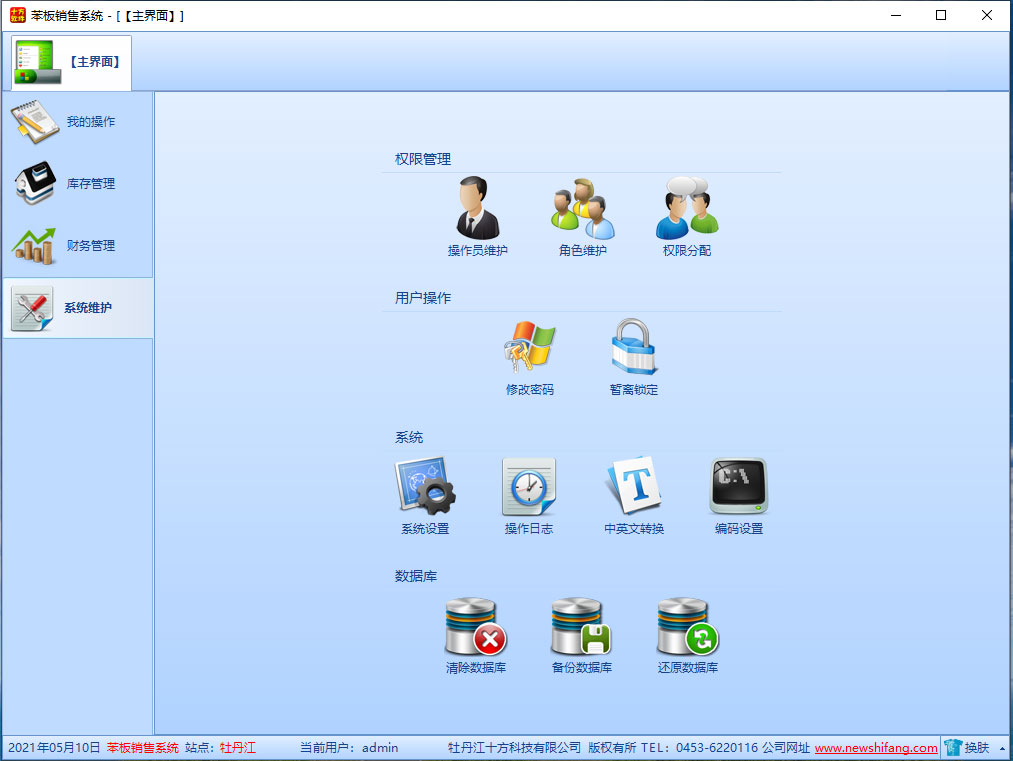
Task: Select 财务管理 in the sidebar
Action: click(x=78, y=246)
